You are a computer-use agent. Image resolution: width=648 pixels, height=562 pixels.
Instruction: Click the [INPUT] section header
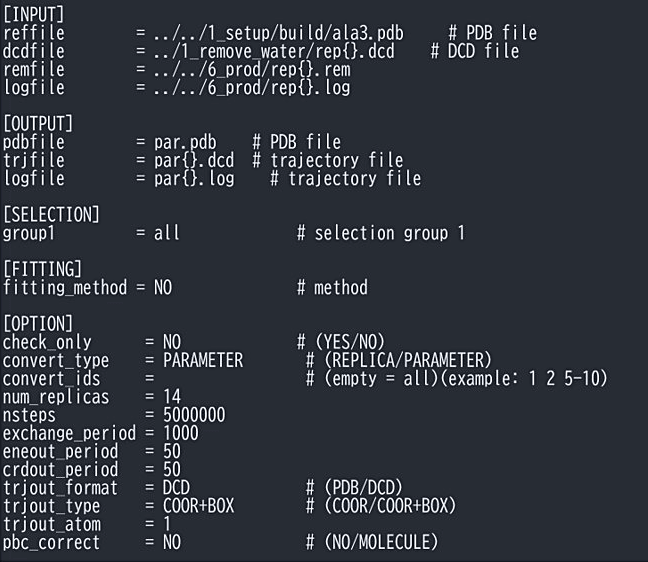click(34, 15)
